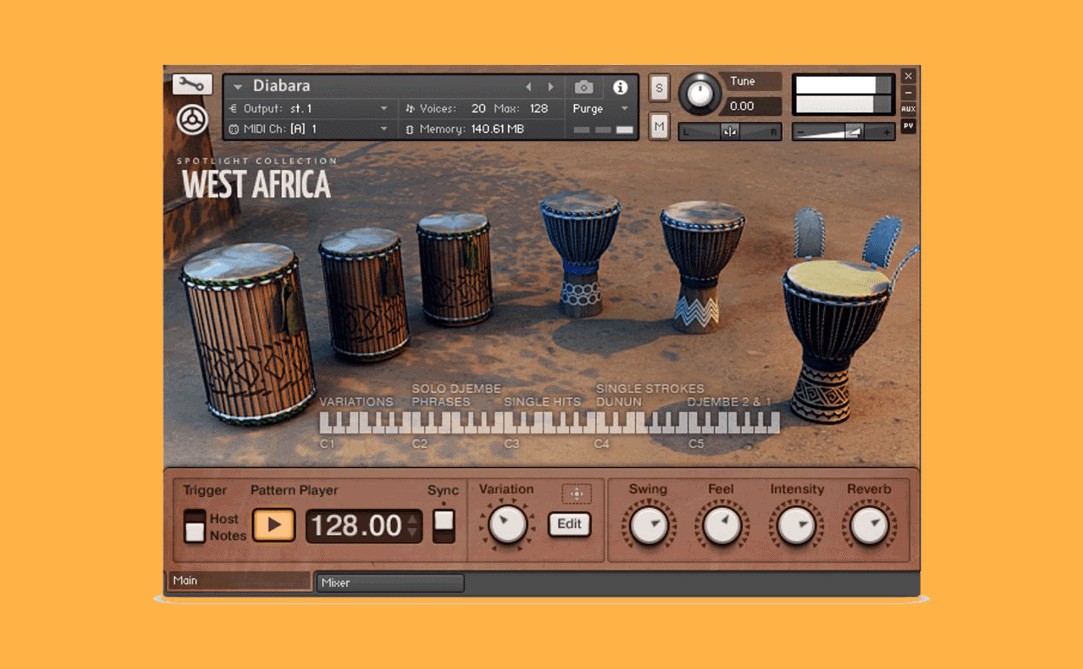
Task: Toggle the Sync switch
Action: 443,525
